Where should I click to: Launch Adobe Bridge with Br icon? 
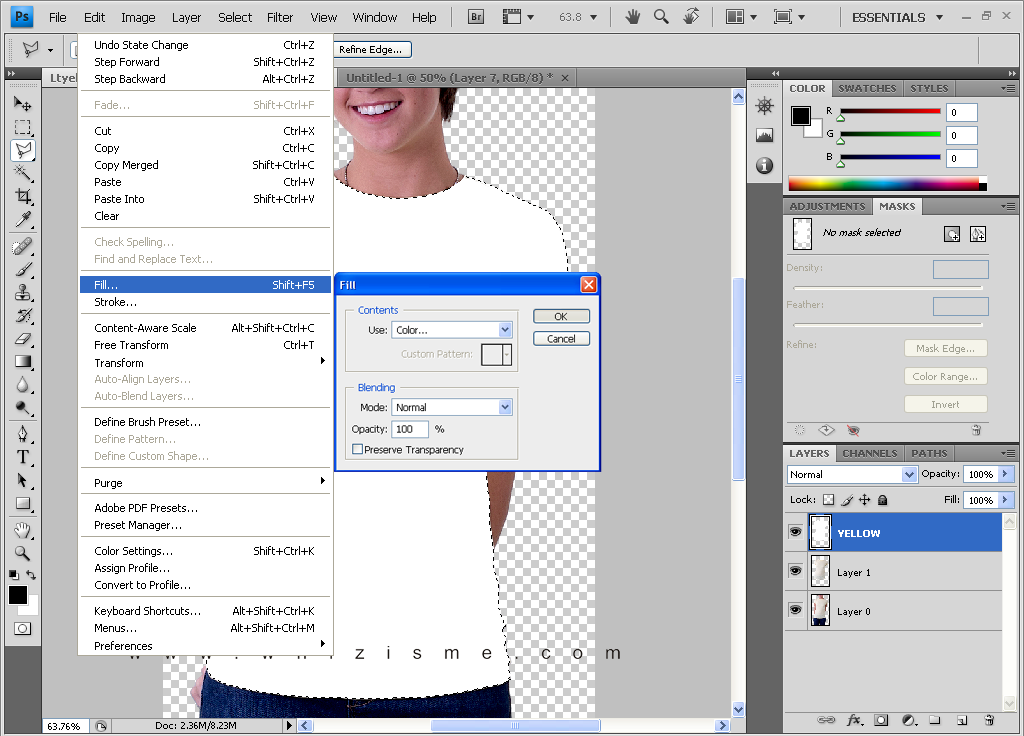(476, 17)
